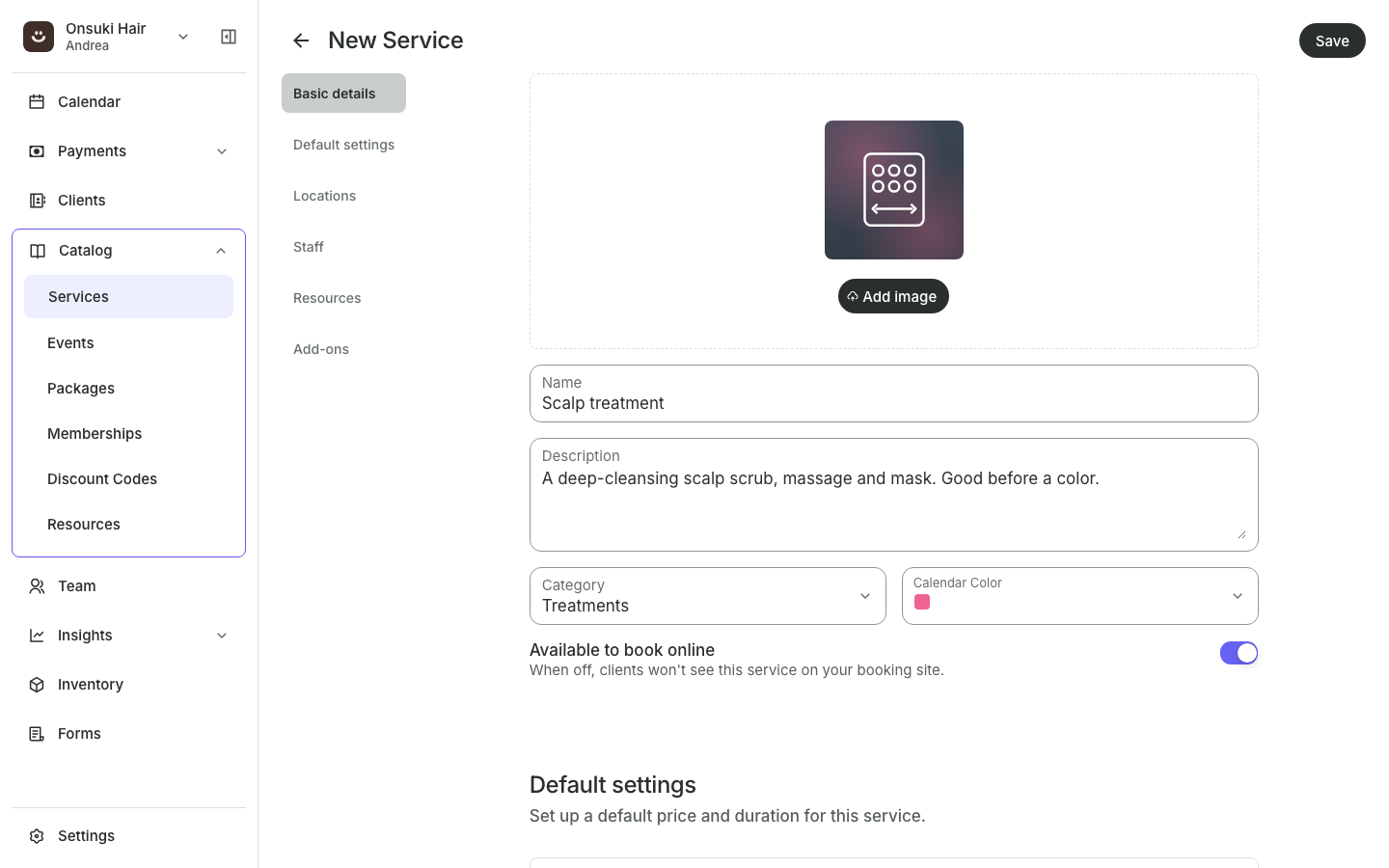Click the Description text area
1389x868 pixels.
[x=894, y=495]
